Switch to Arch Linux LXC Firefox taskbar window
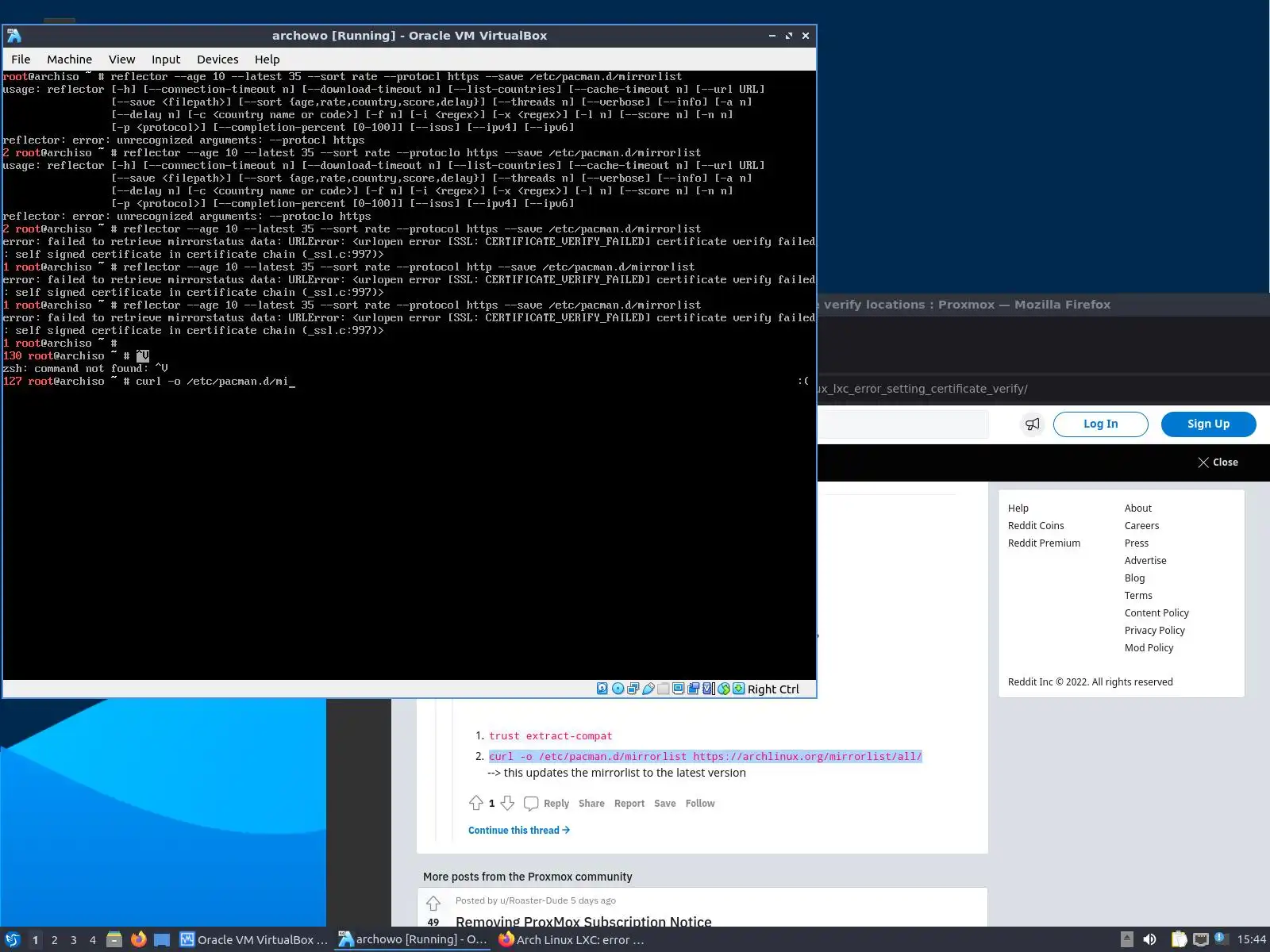The height and width of the screenshot is (952, 1270). coord(571,939)
